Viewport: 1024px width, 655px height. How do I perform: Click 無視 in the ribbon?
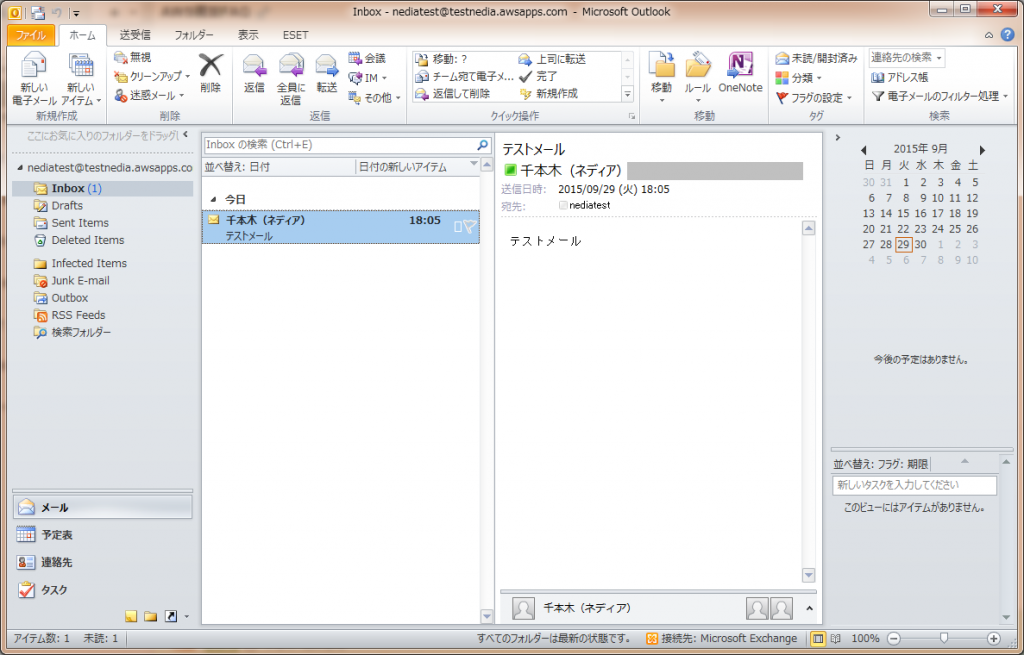pos(133,57)
